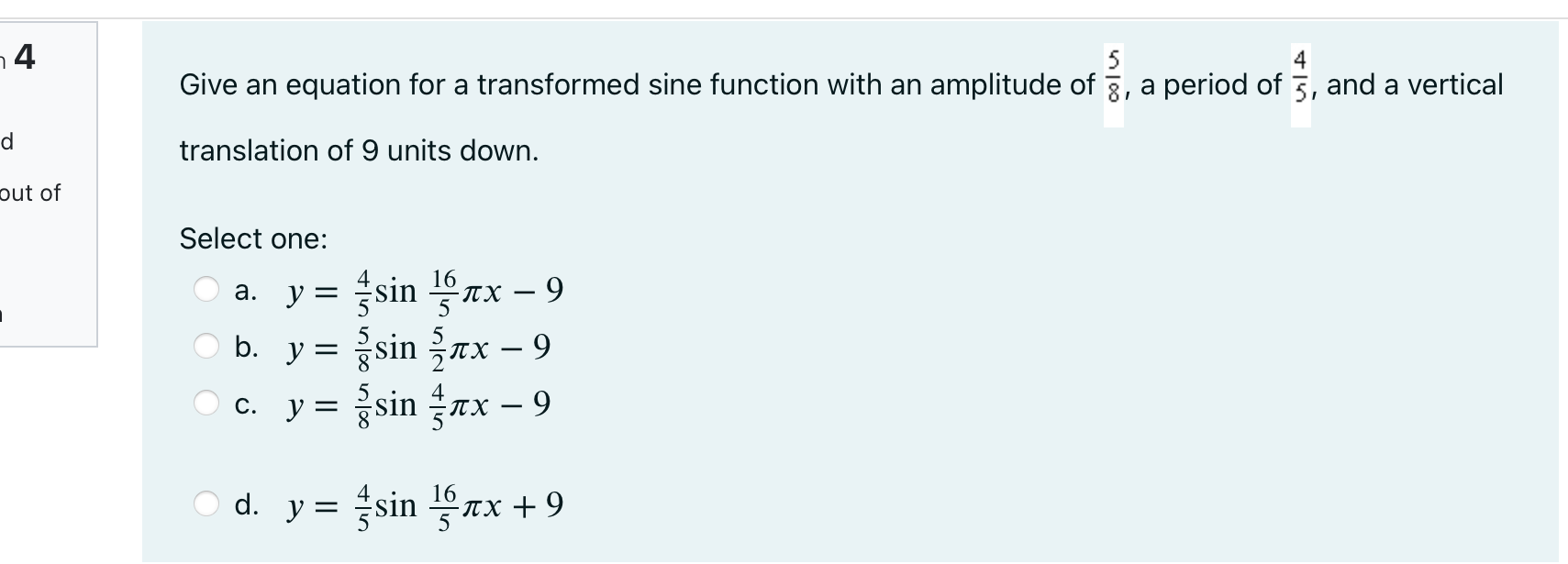Click the letter label 'b.' in the options
This screenshot has height=564, width=1568.
(248, 348)
